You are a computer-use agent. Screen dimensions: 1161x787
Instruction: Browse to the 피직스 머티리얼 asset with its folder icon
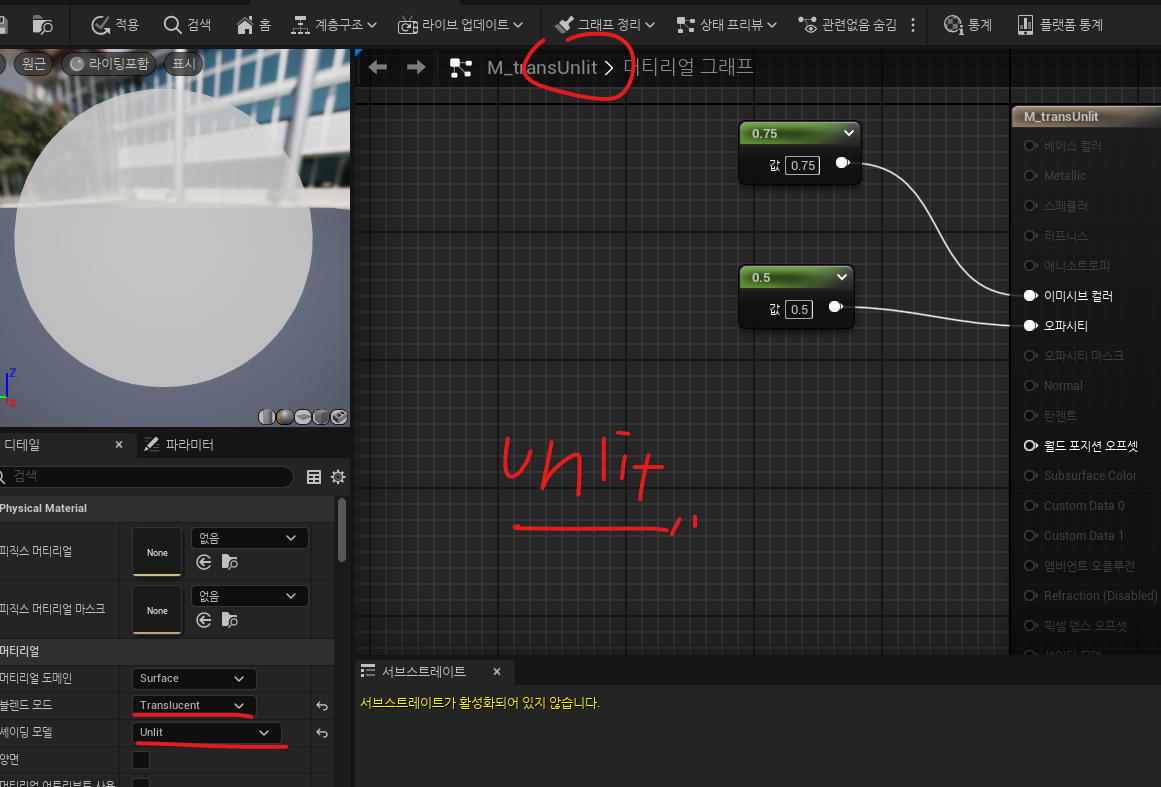coord(230,563)
